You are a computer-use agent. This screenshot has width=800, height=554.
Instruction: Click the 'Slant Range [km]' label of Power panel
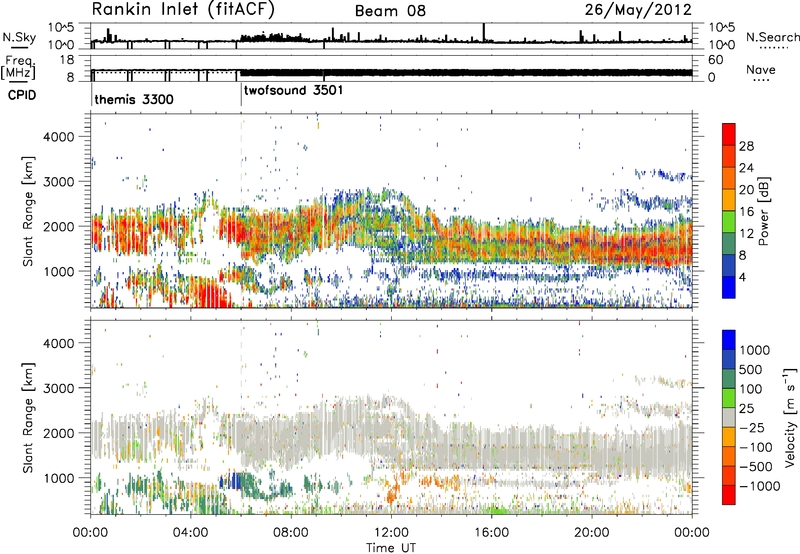[x=28, y=211]
